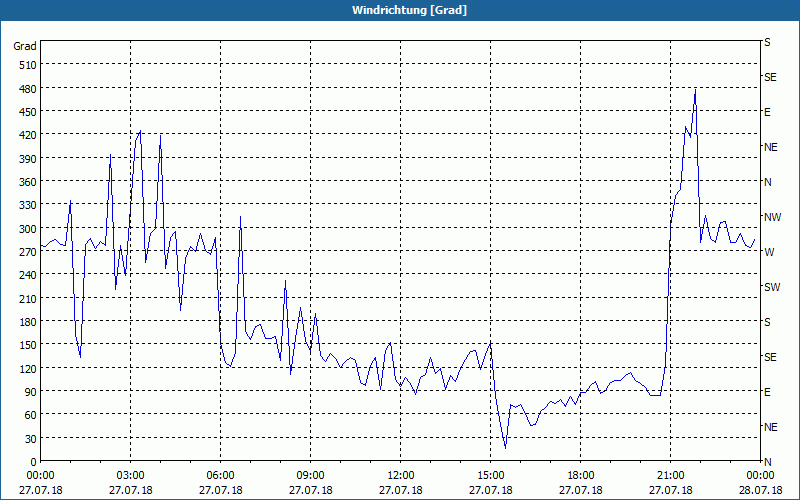Click the NW compass label on right axis

point(772,217)
